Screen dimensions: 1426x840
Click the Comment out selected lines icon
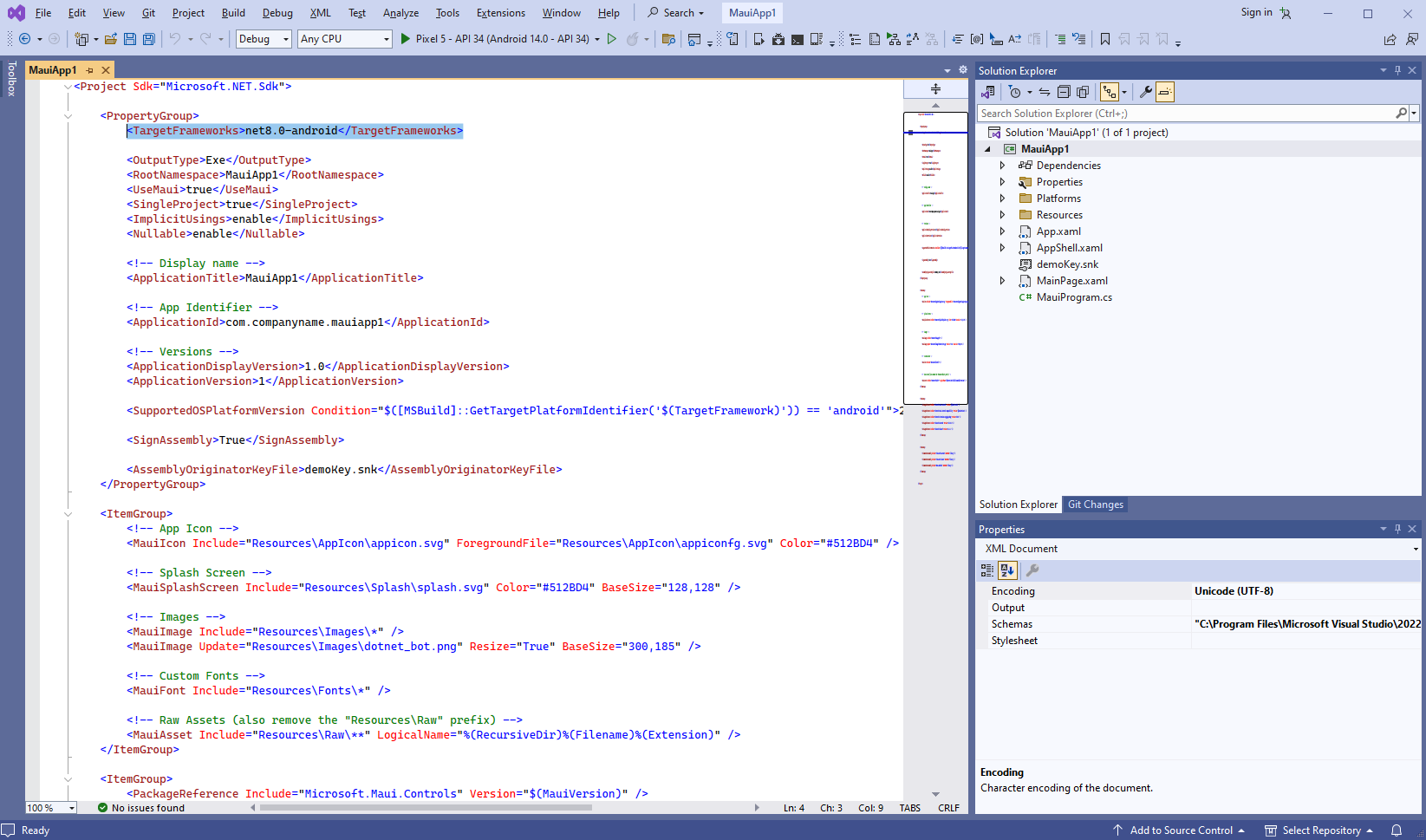tap(1060, 39)
